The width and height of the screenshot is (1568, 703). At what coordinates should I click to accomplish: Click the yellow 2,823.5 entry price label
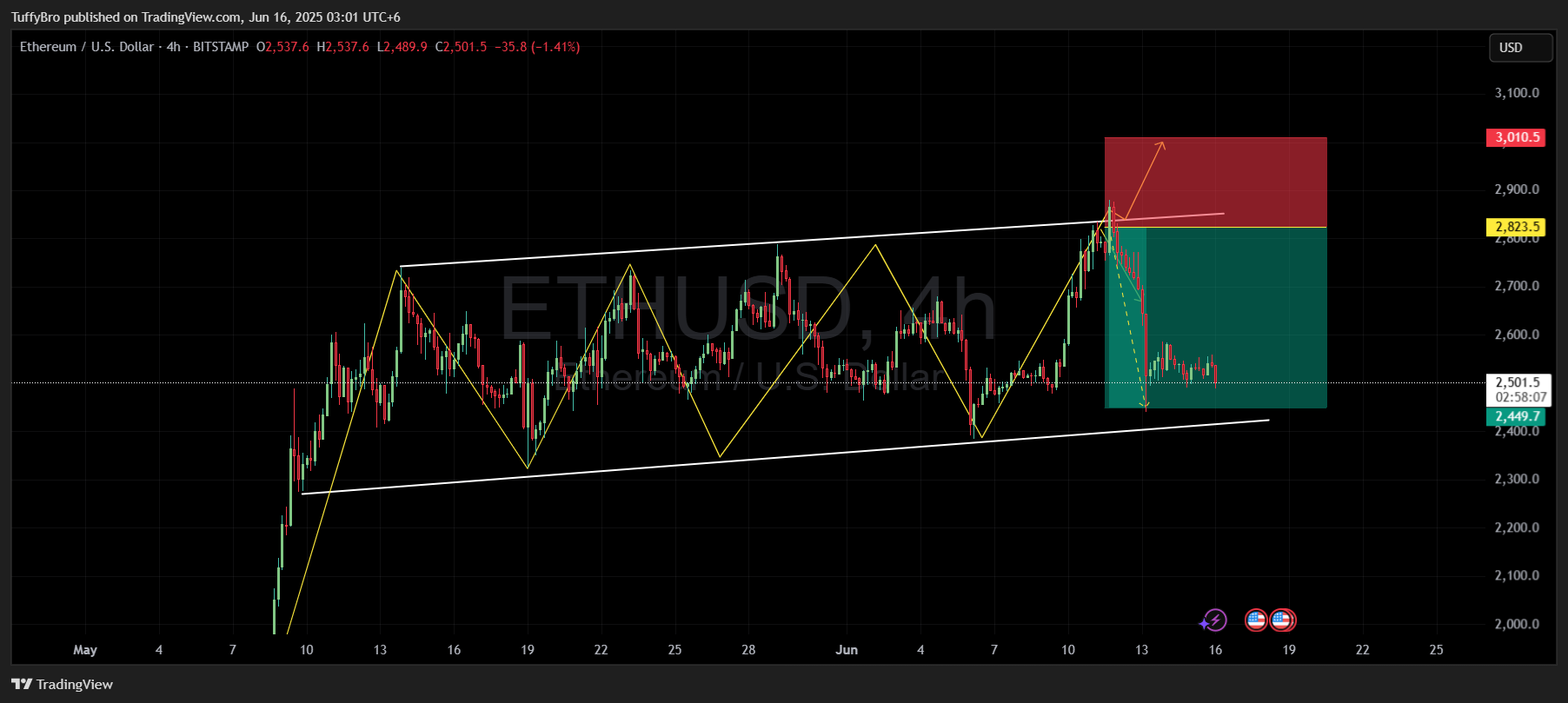[x=1516, y=228]
